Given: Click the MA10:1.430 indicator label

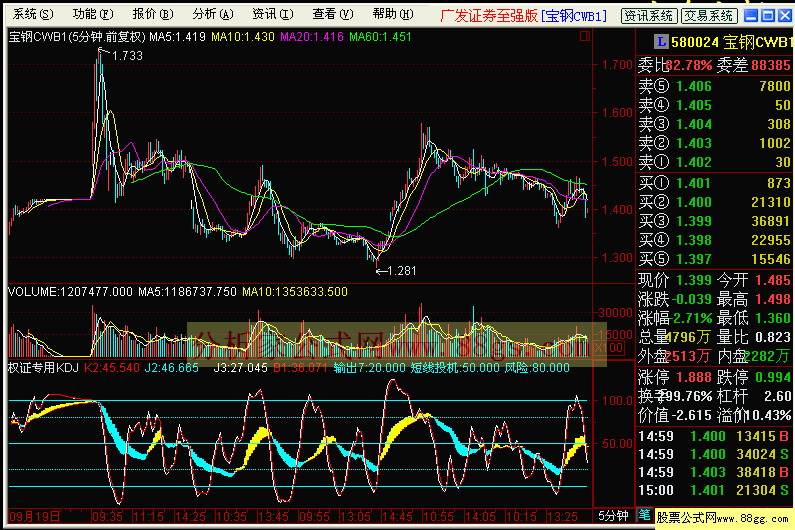Looking at the screenshot, I should (243, 37).
